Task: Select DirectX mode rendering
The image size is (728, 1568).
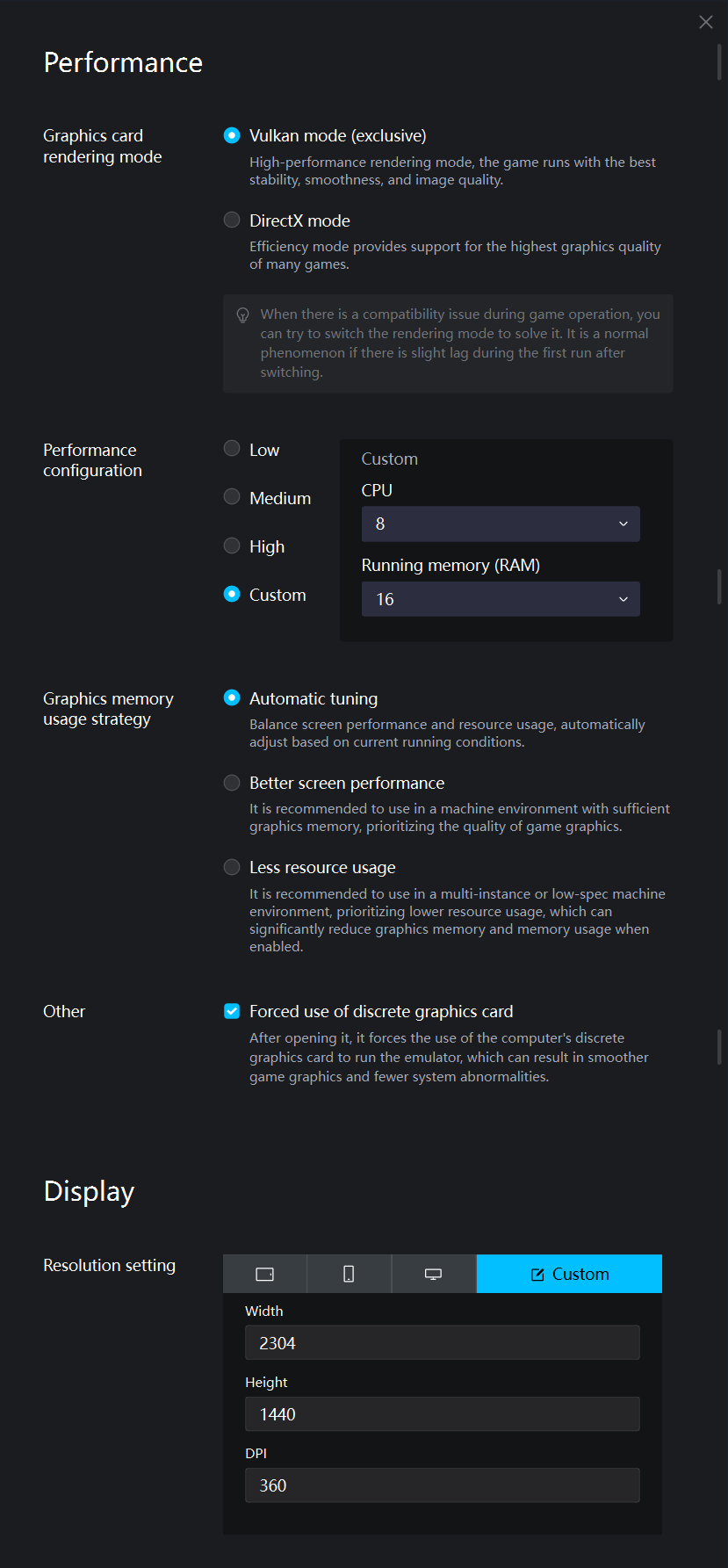Action: pos(232,220)
